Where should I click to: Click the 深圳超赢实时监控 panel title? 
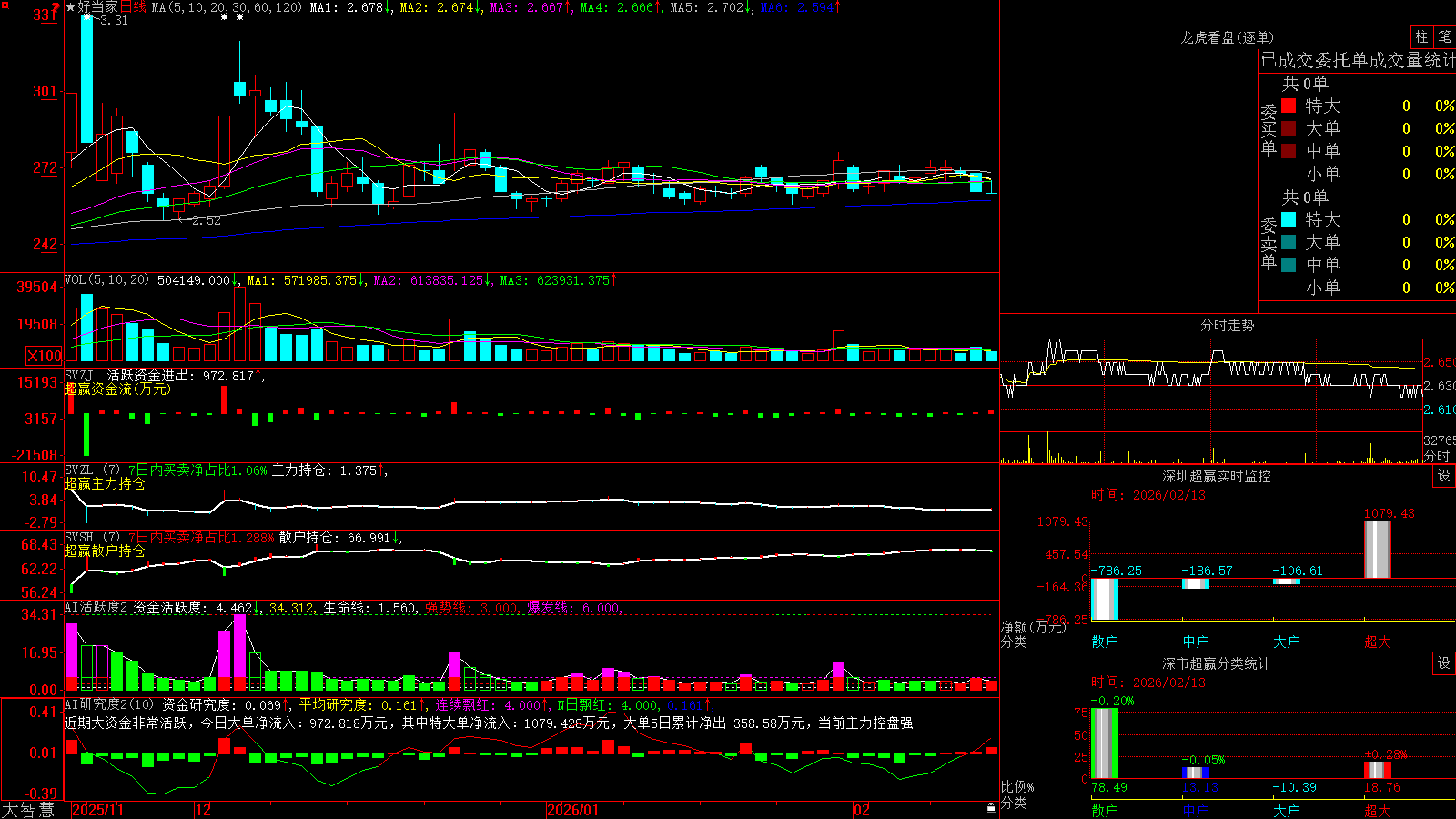[x=1217, y=476]
